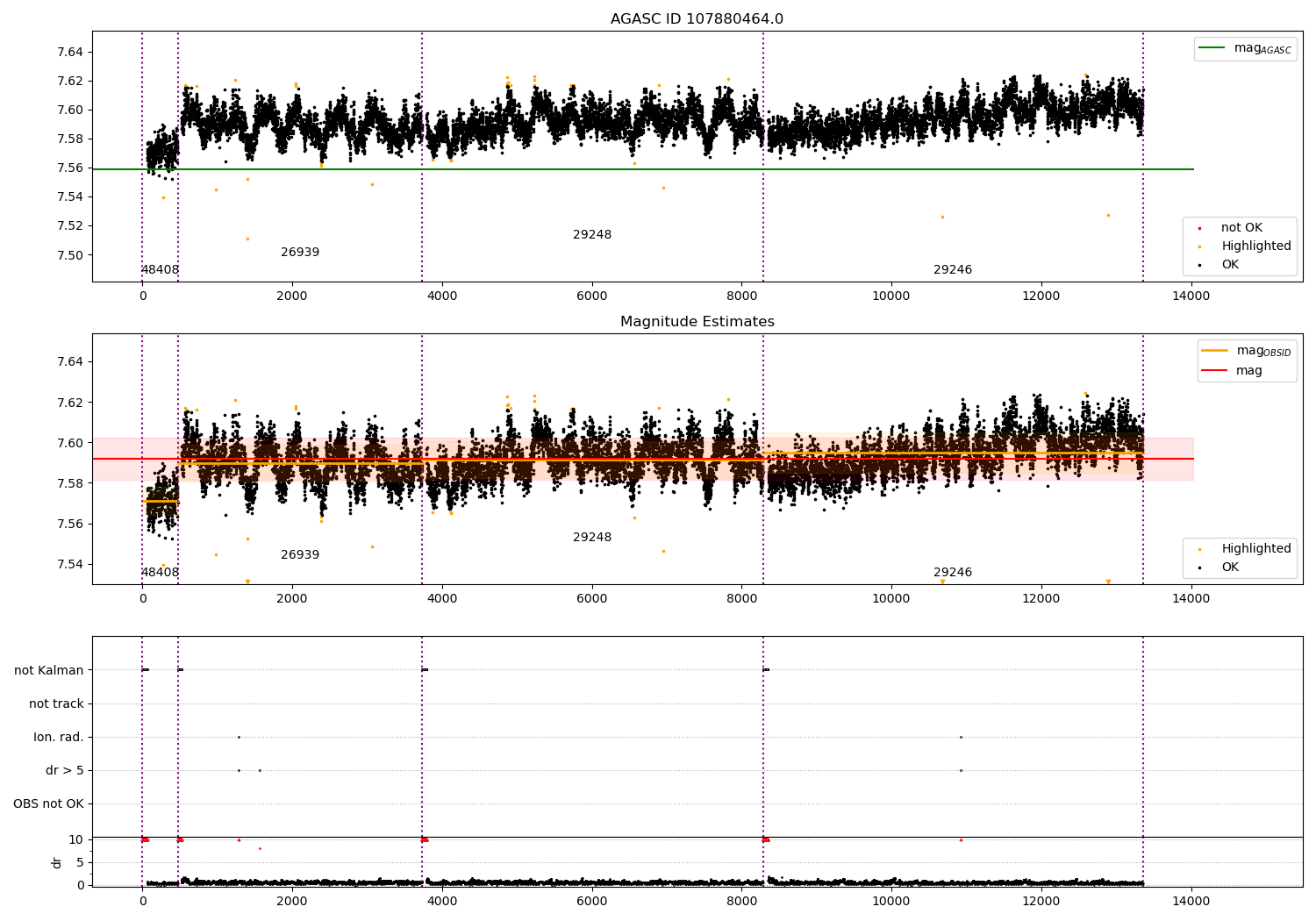The image size is (1316, 921).
Task: Click 'OK' legend entry in middle plot
Action: tap(1230, 568)
